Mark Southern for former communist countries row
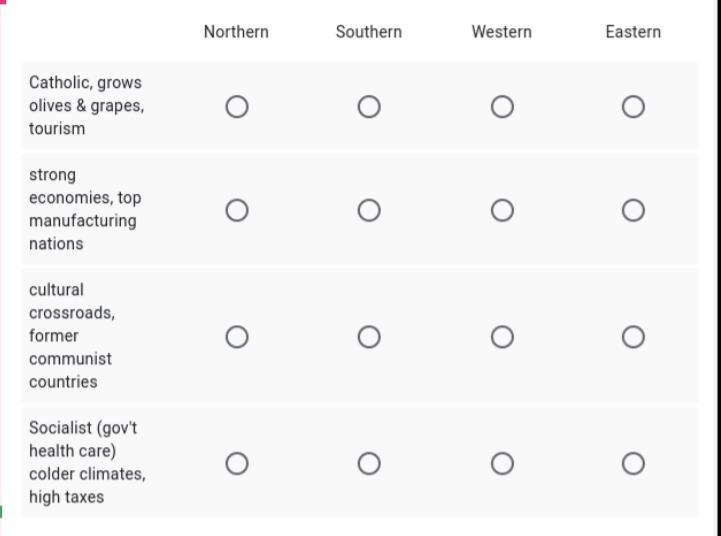Viewport: 721px width, 536px height. point(369,337)
